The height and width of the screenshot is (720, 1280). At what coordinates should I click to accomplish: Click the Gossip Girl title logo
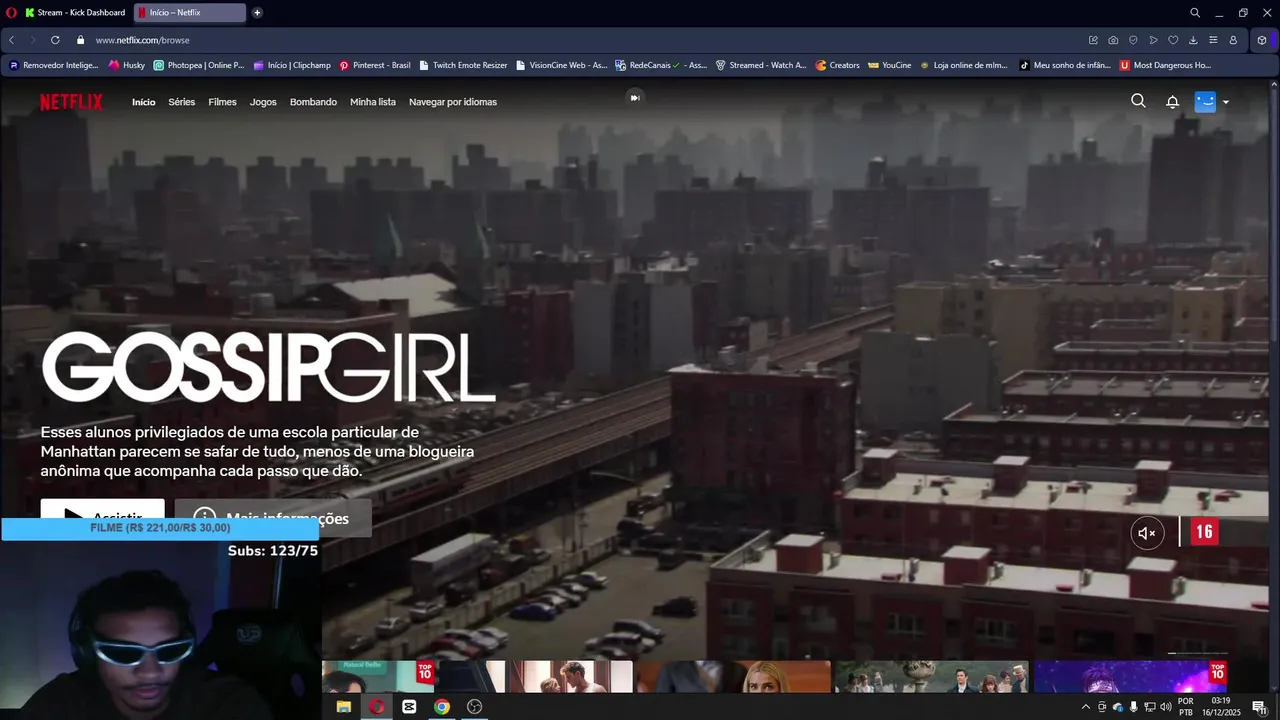tap(268, 367)
